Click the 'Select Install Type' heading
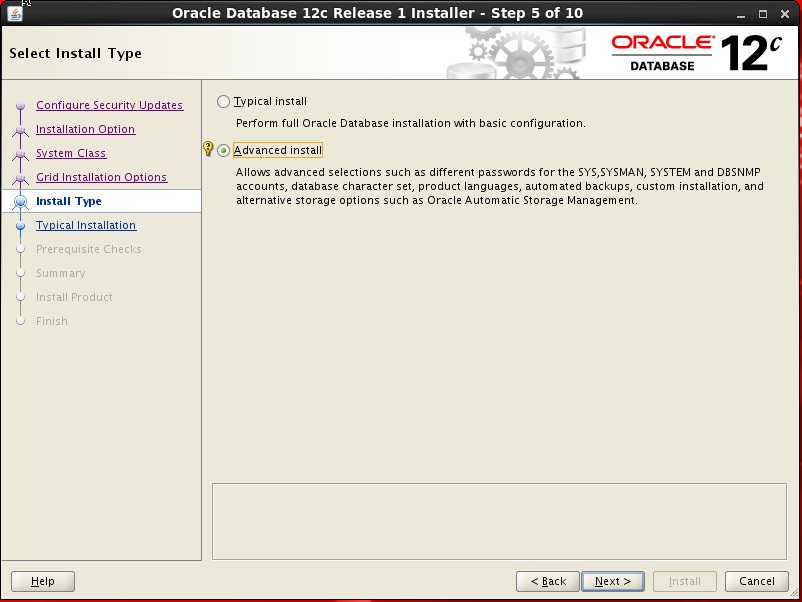Viewport: 802px width, 602px height. point(76,53)
